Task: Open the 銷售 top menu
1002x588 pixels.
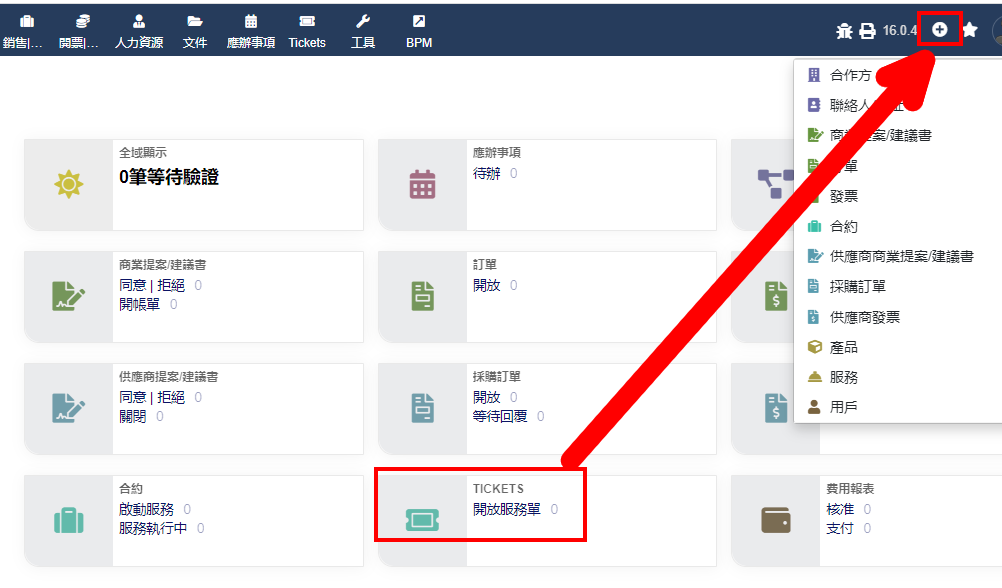Action: click(x=24, y=31)
